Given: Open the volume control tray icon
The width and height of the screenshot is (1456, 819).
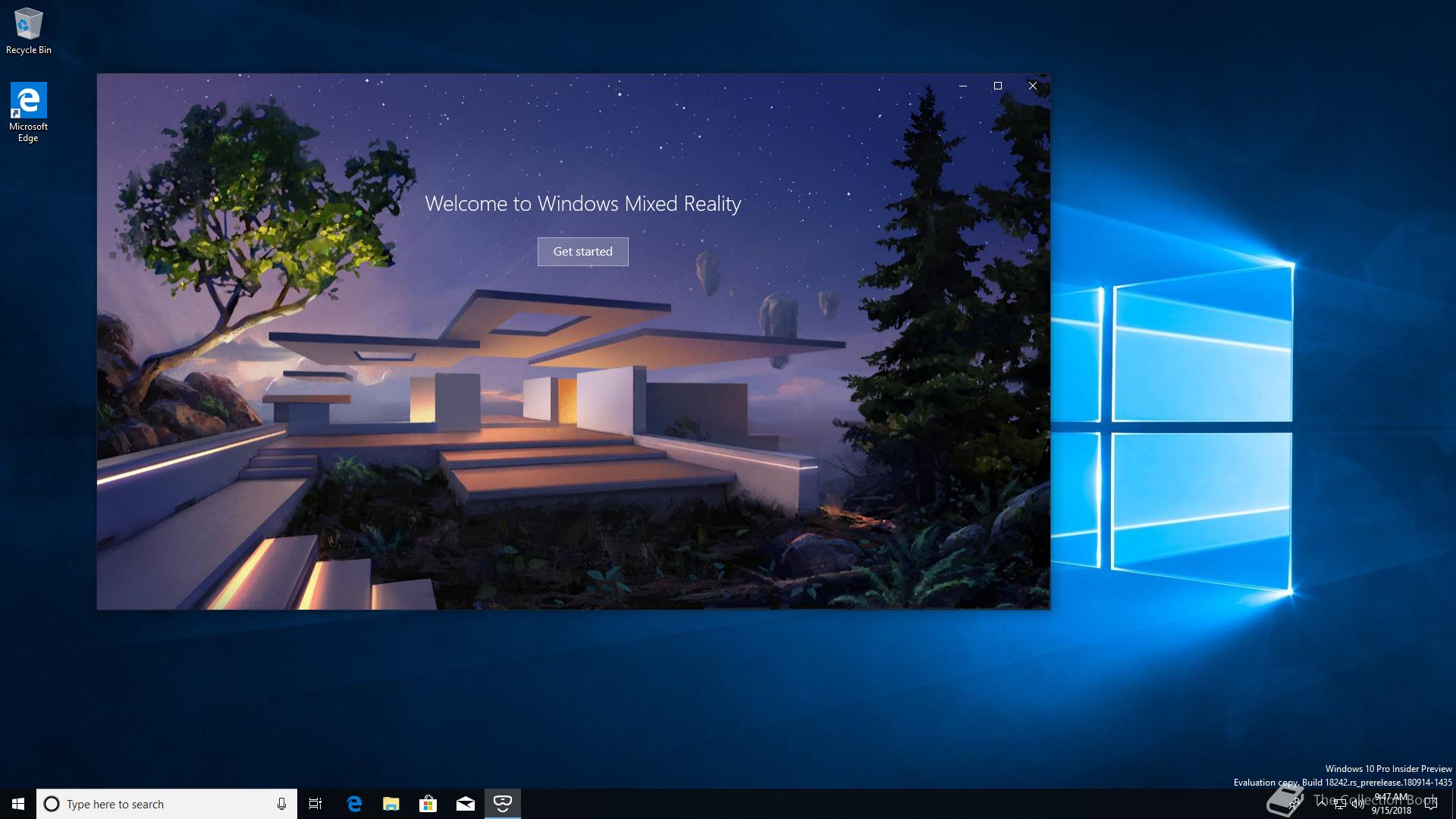Looking at the screenshot, I should coord(1358,804).
